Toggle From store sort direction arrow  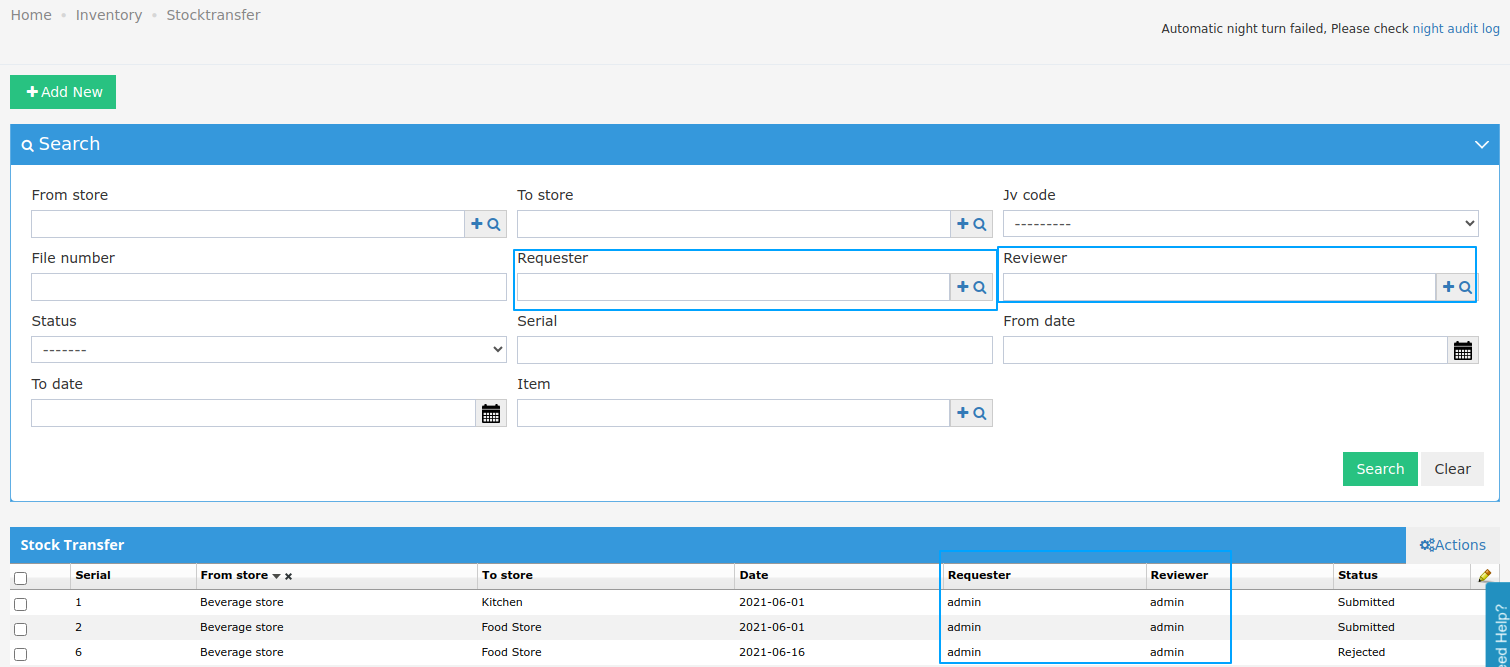tap(276, 576)
